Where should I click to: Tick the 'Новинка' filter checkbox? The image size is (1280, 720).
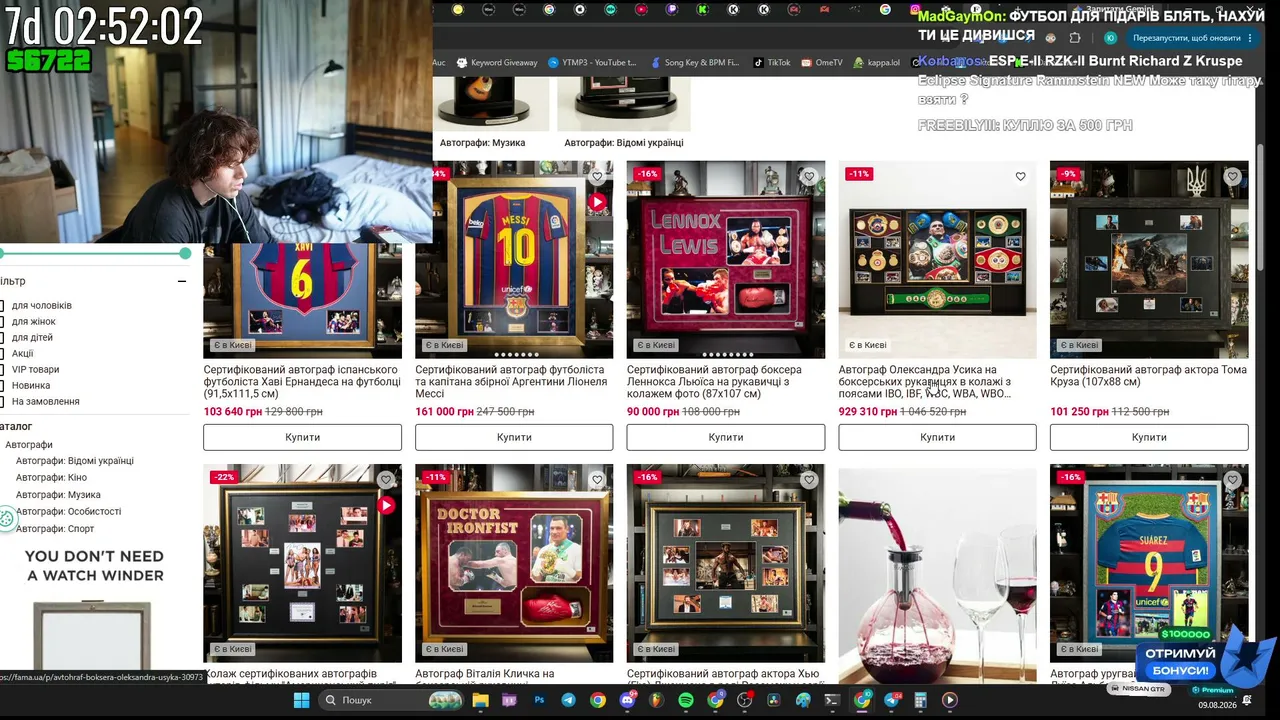(x=2, y=385)
